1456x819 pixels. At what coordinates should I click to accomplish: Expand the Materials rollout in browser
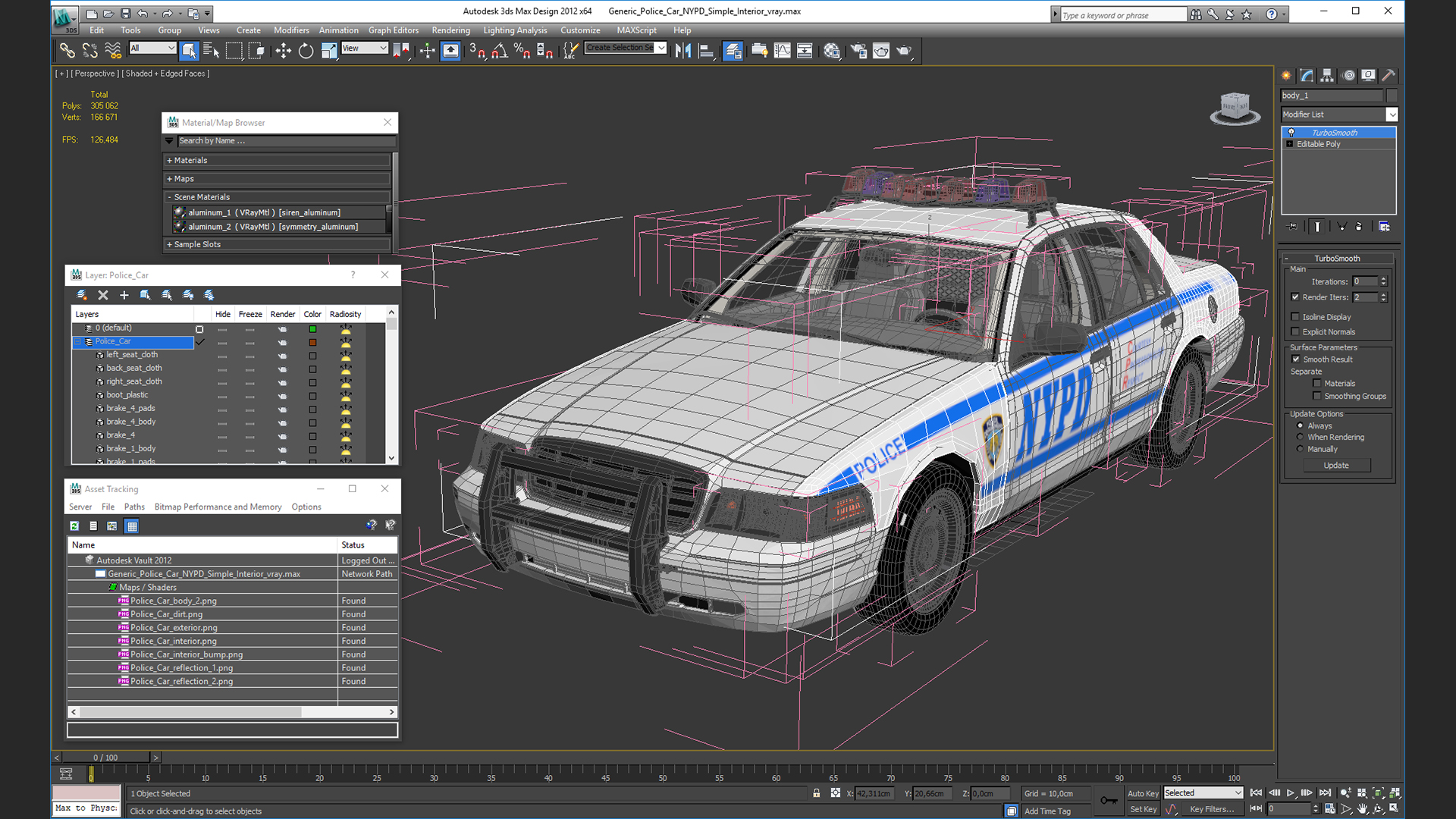point(190,160)
